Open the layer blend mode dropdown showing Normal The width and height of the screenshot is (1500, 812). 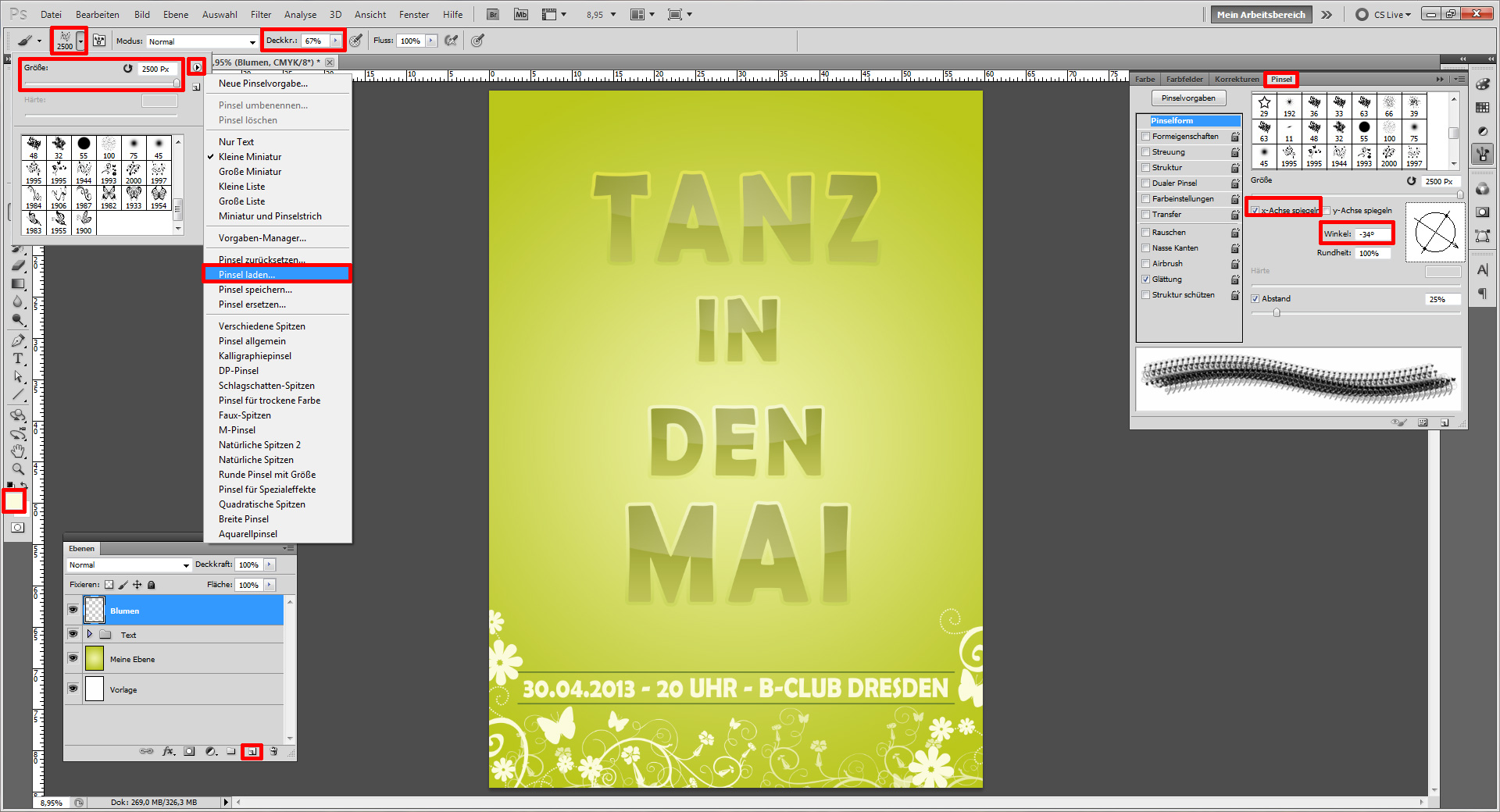pos(129,564)
